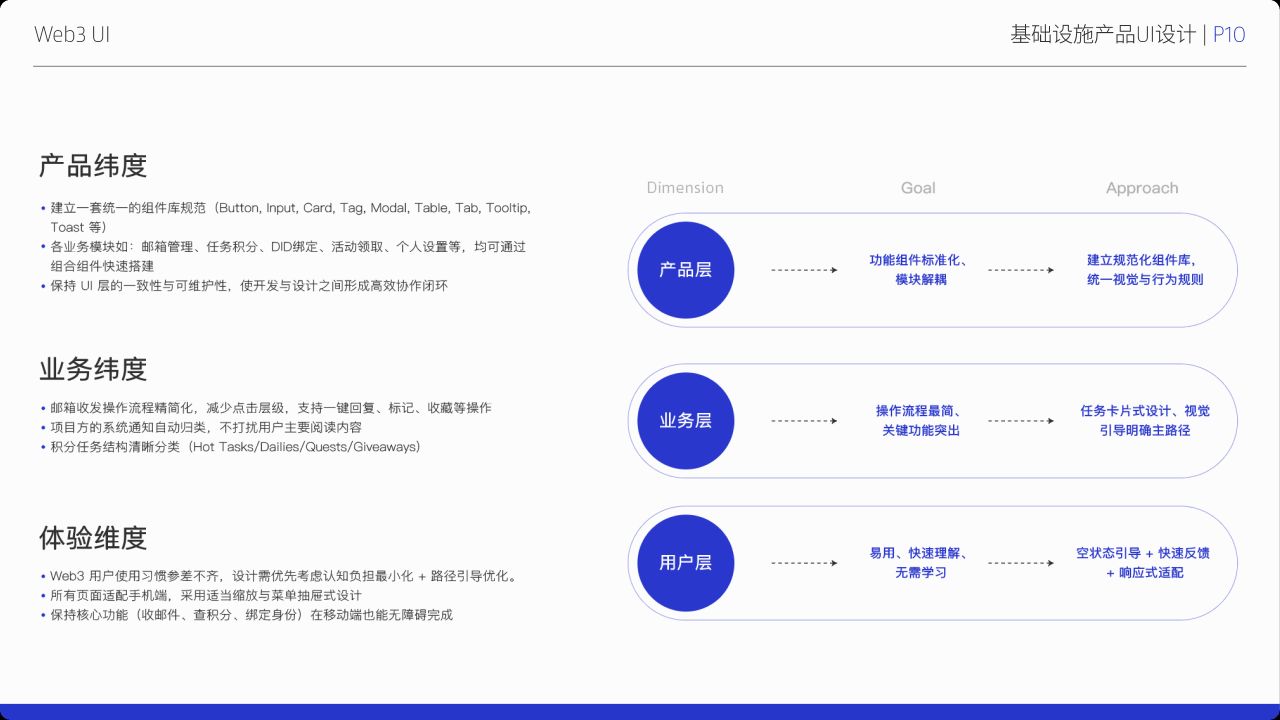
Task: Click the P10 page number
Action: (1229, 35)
